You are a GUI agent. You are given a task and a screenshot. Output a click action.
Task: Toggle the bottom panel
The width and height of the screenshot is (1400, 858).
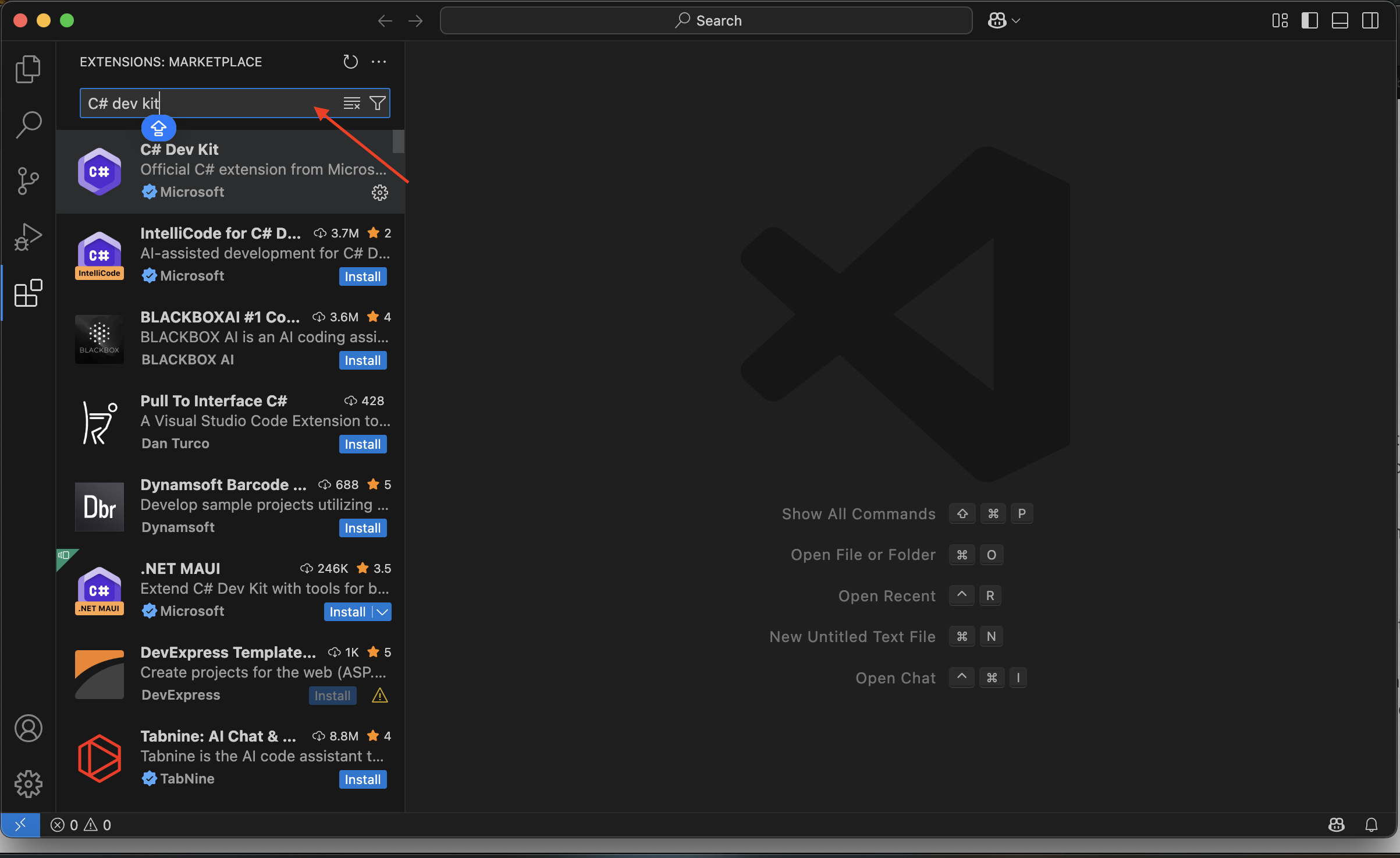pos(1340,21)
